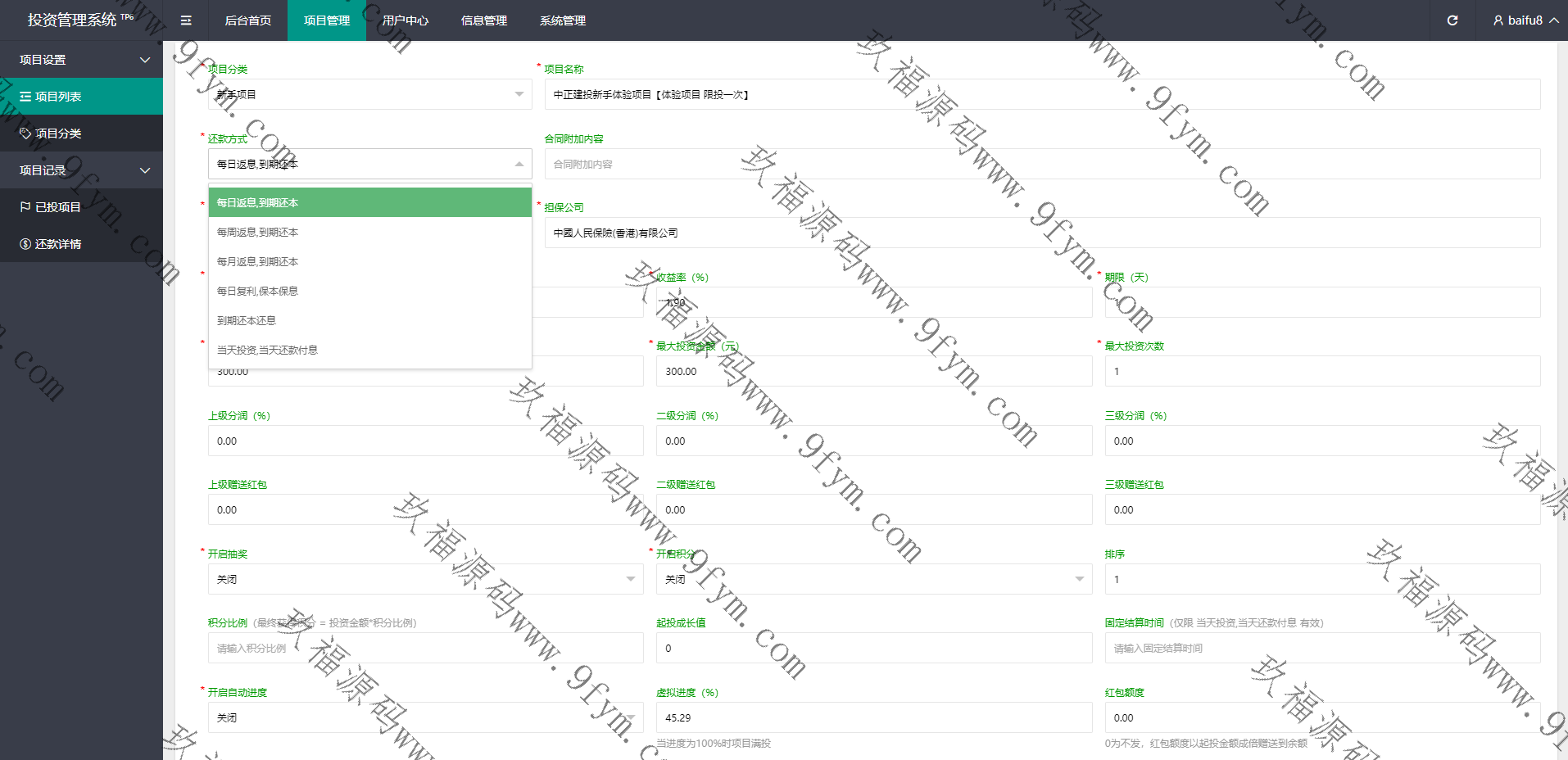
Task: Open 项目列表 in the sidebar
Action: 57,97
